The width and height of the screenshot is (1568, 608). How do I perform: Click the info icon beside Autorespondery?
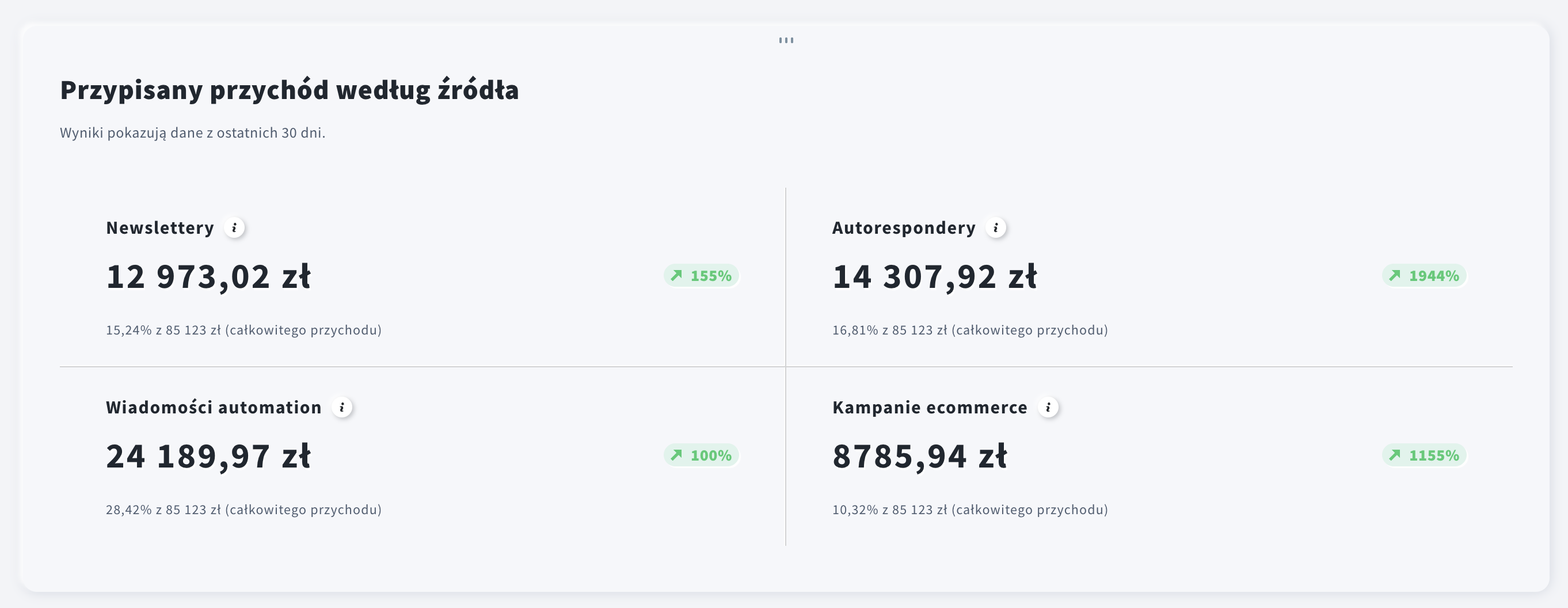click(x=996, y=227)
